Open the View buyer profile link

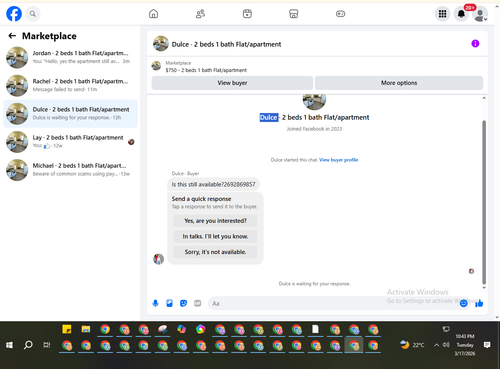[x=338, y=160]
